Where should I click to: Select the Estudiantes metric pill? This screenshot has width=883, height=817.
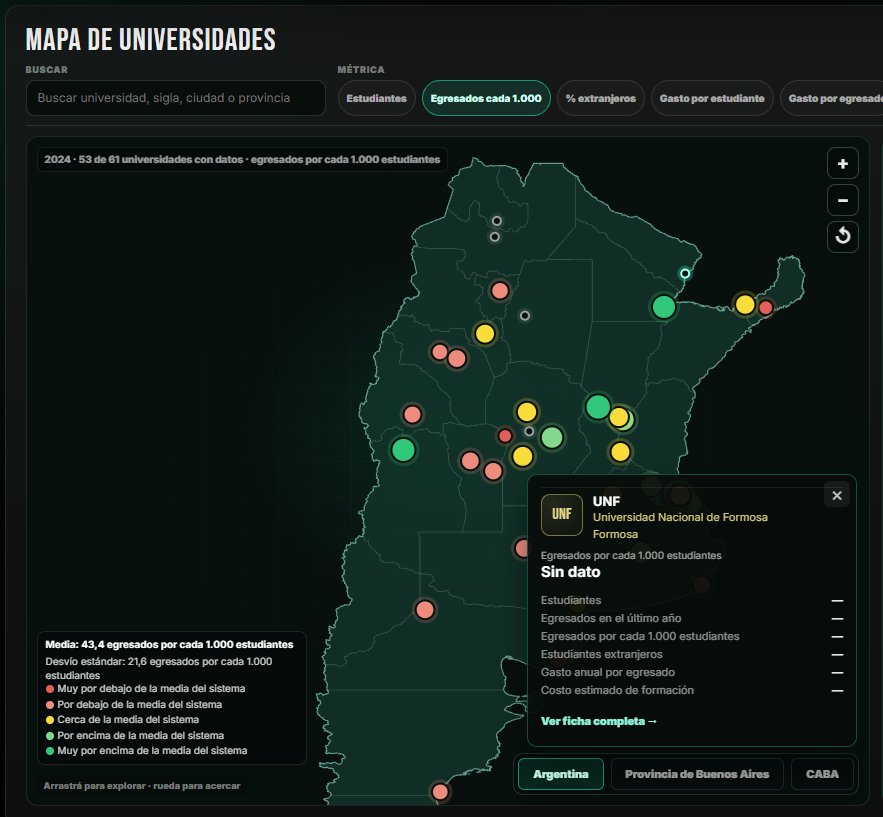(x=376, y=98)
